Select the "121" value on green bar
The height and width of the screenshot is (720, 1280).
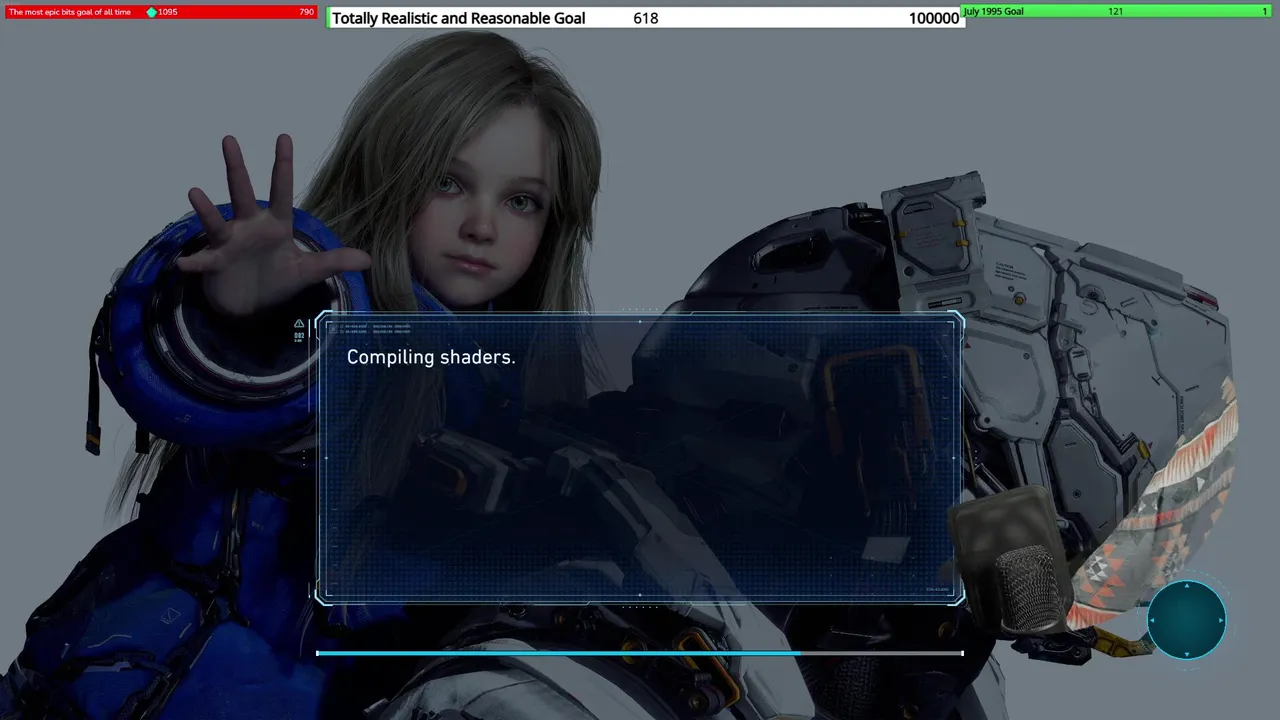(x=1116, y=11)
